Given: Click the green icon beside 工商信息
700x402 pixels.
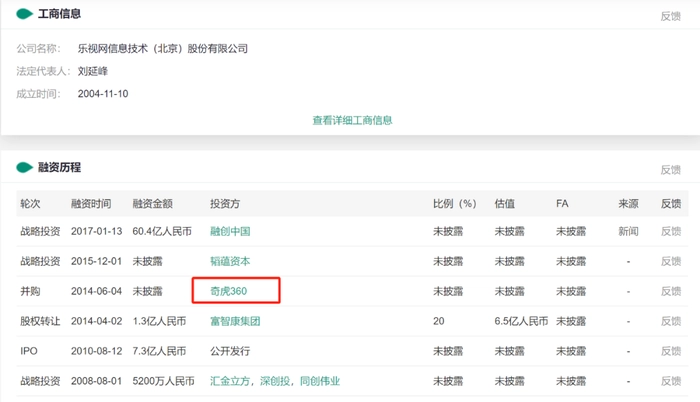Looking at the screenshot, I should (x=23, y=15).
